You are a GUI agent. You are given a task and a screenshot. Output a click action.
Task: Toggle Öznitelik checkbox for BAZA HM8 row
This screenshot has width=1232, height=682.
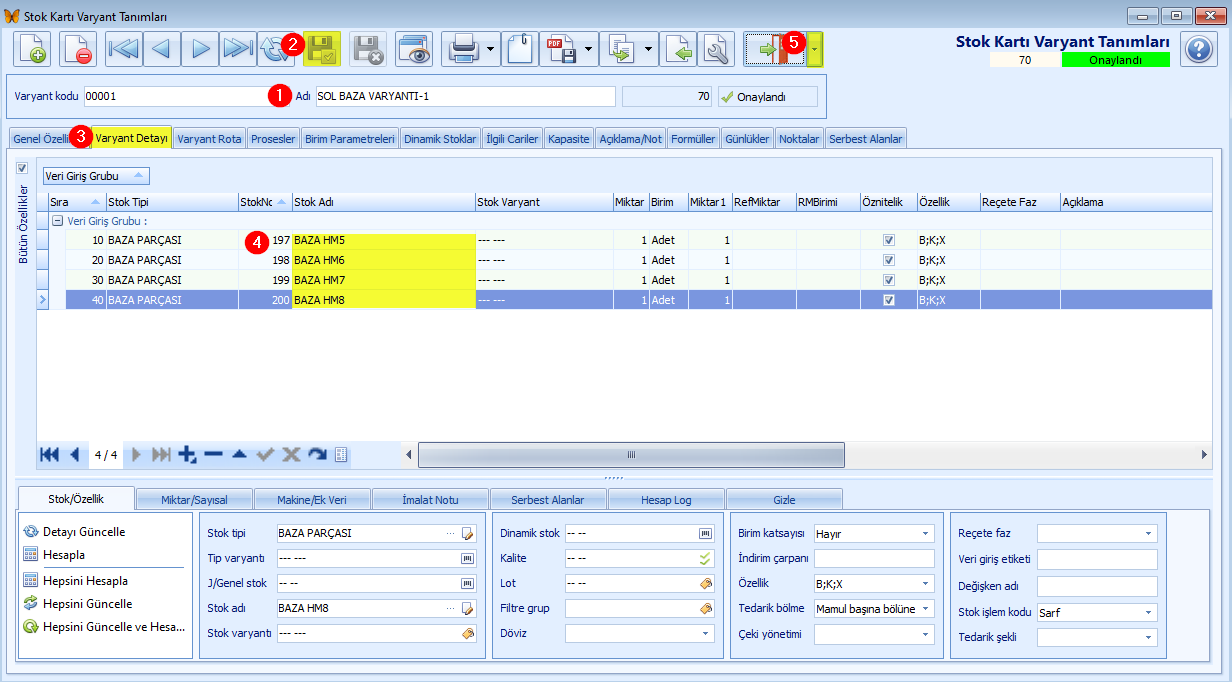[889, 300]
